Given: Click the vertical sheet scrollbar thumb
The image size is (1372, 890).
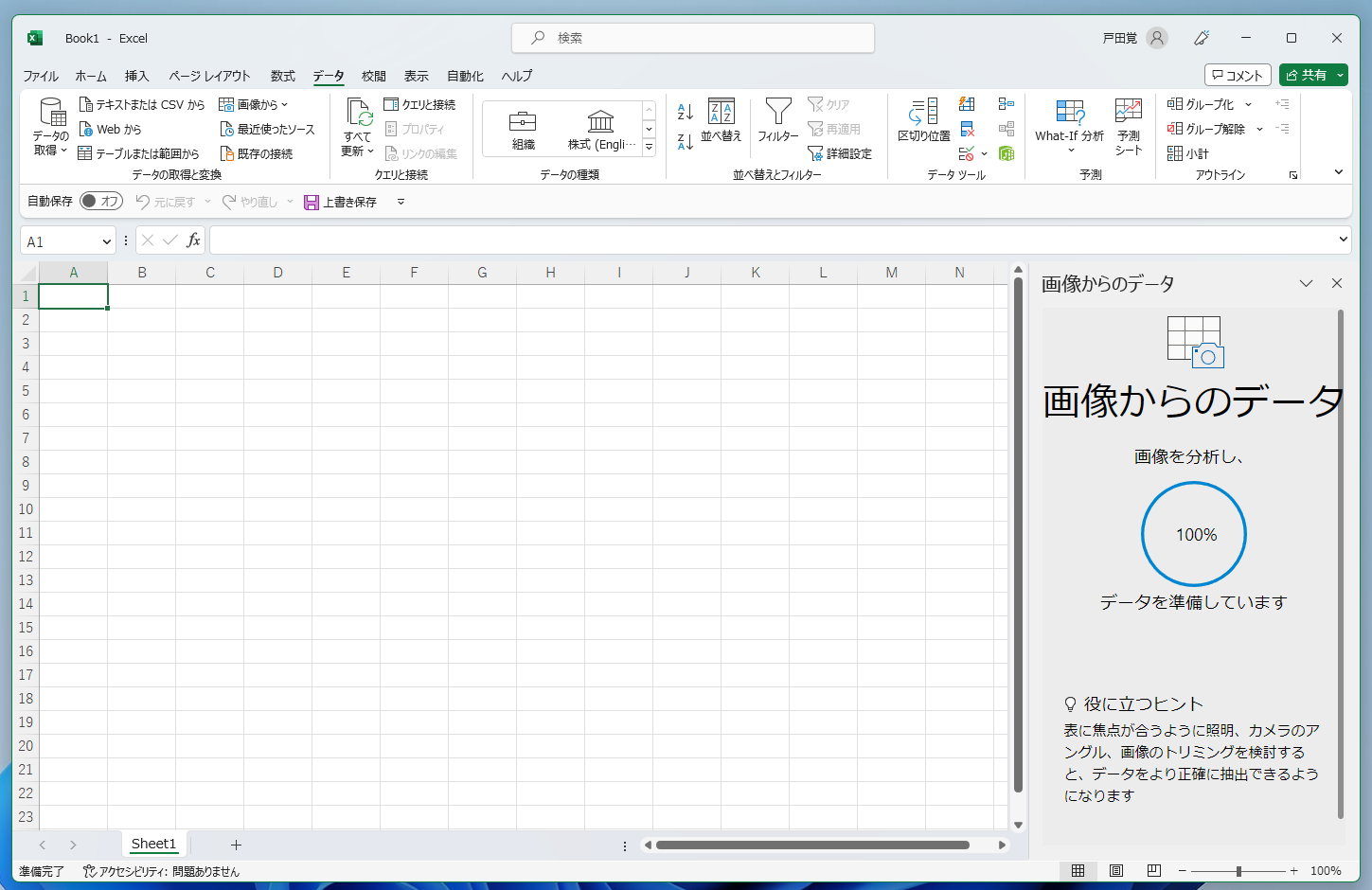Looking at the screenshot, I should click(x=1018, y=535).
